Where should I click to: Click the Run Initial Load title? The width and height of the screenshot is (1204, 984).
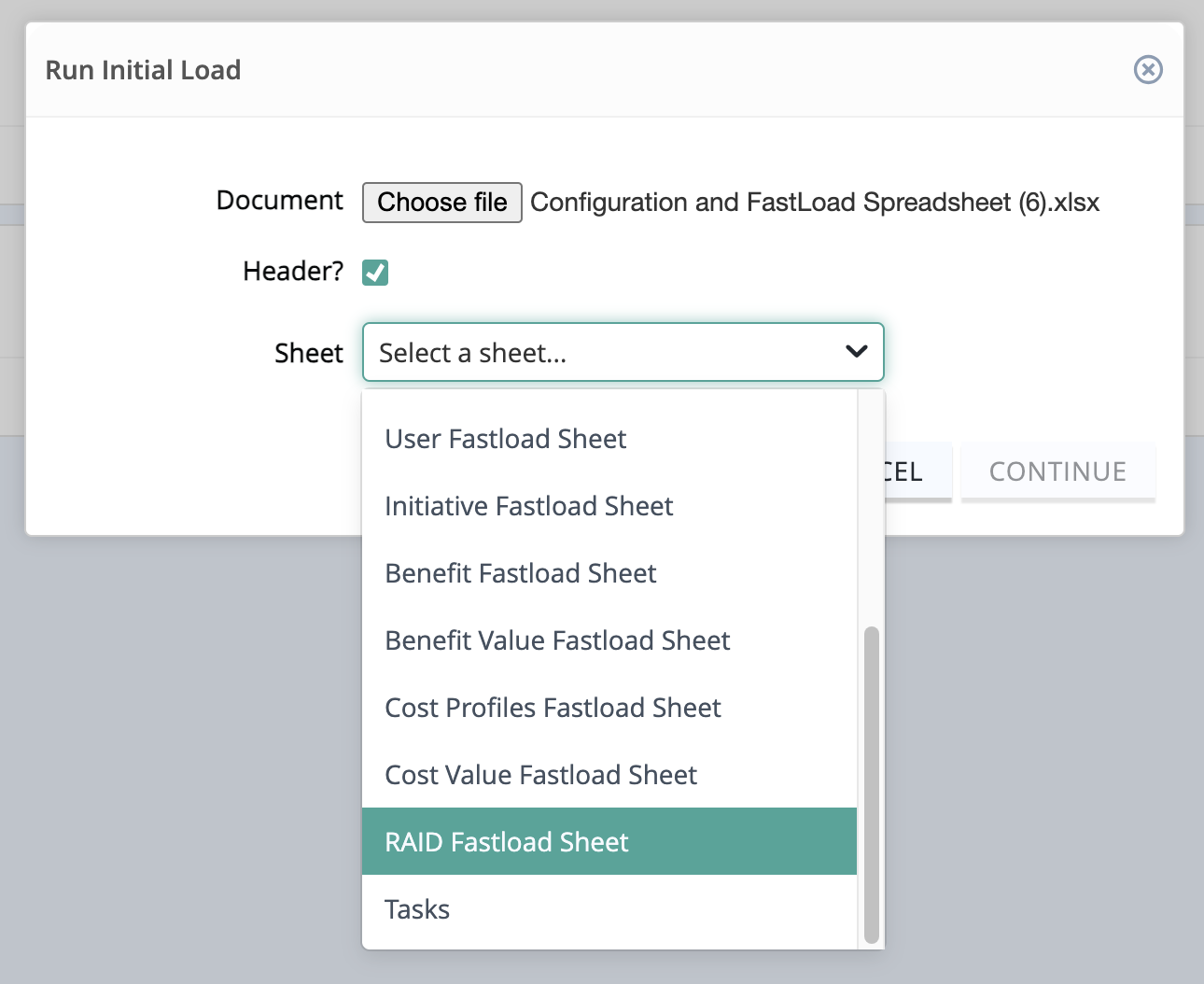point(143,70)
